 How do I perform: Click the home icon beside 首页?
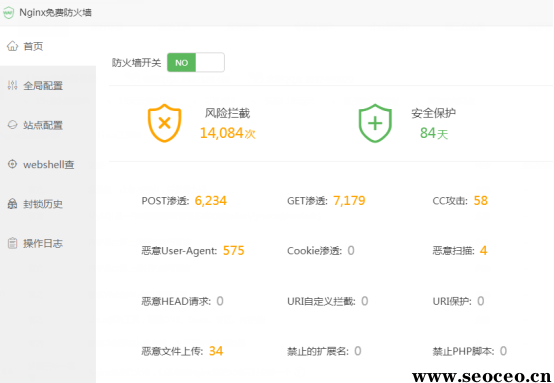[12, 46]
